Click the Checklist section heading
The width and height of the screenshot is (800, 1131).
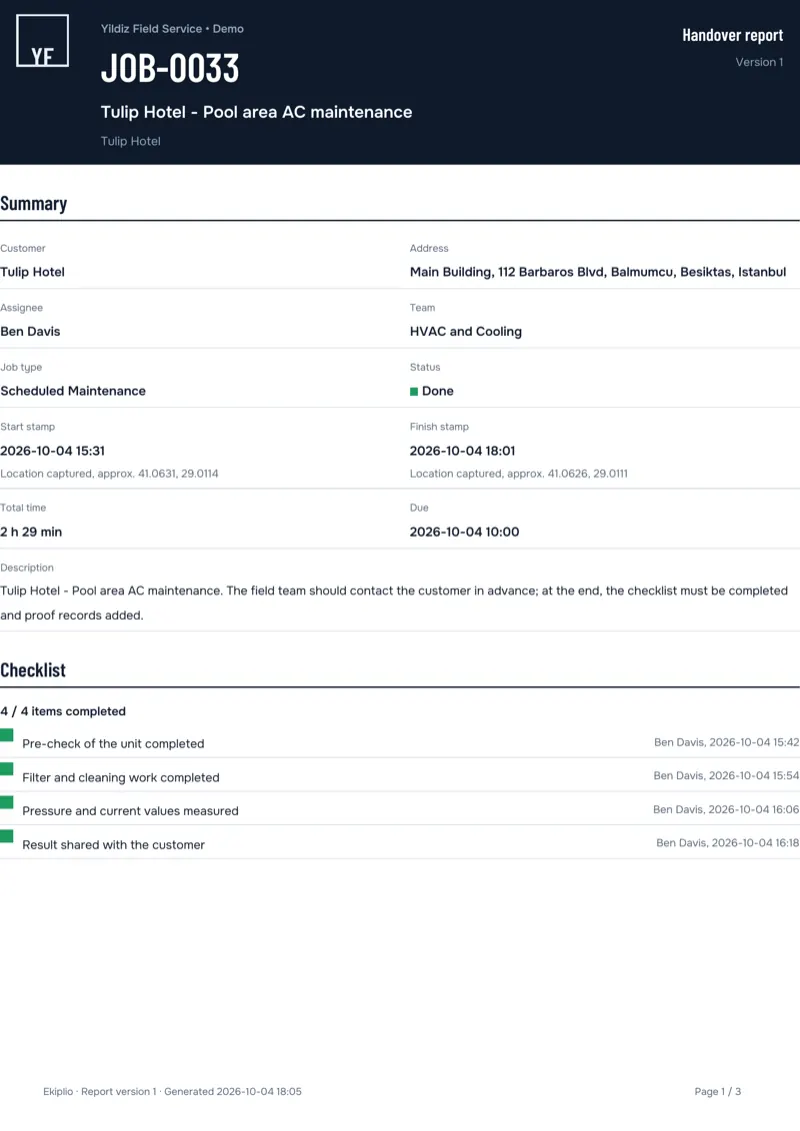pyautogui.click(x=33, y=670)
